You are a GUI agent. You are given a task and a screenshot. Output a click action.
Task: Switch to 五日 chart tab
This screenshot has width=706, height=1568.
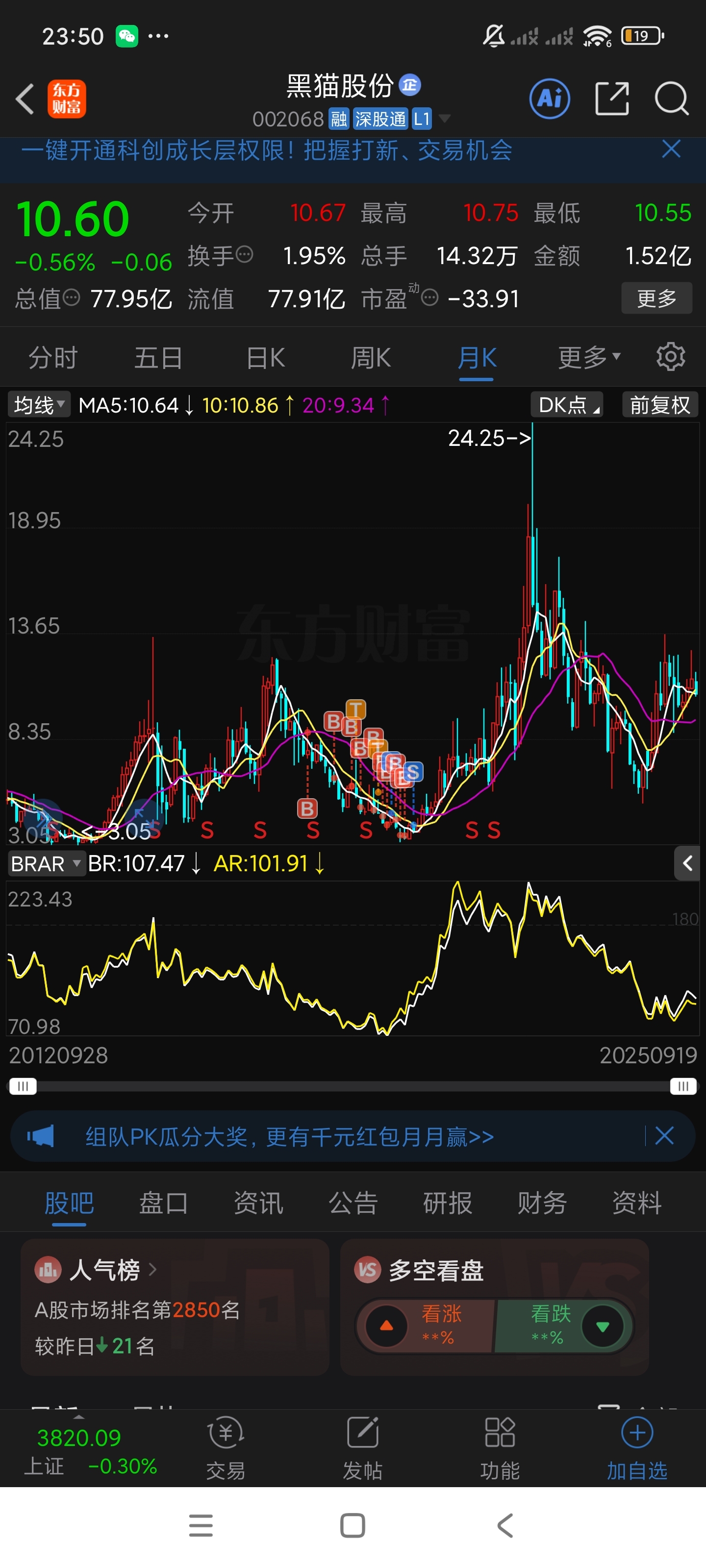[158, 357]
